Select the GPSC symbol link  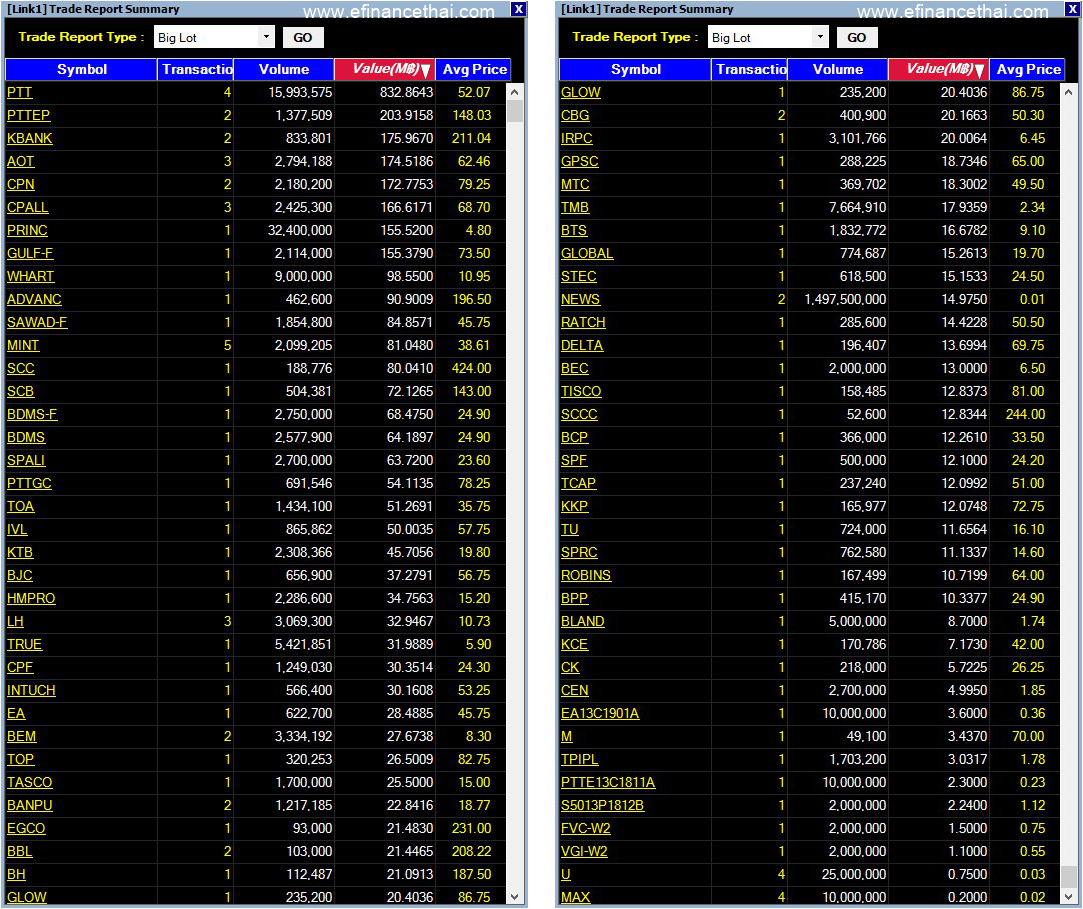click(x=579, y=161)
